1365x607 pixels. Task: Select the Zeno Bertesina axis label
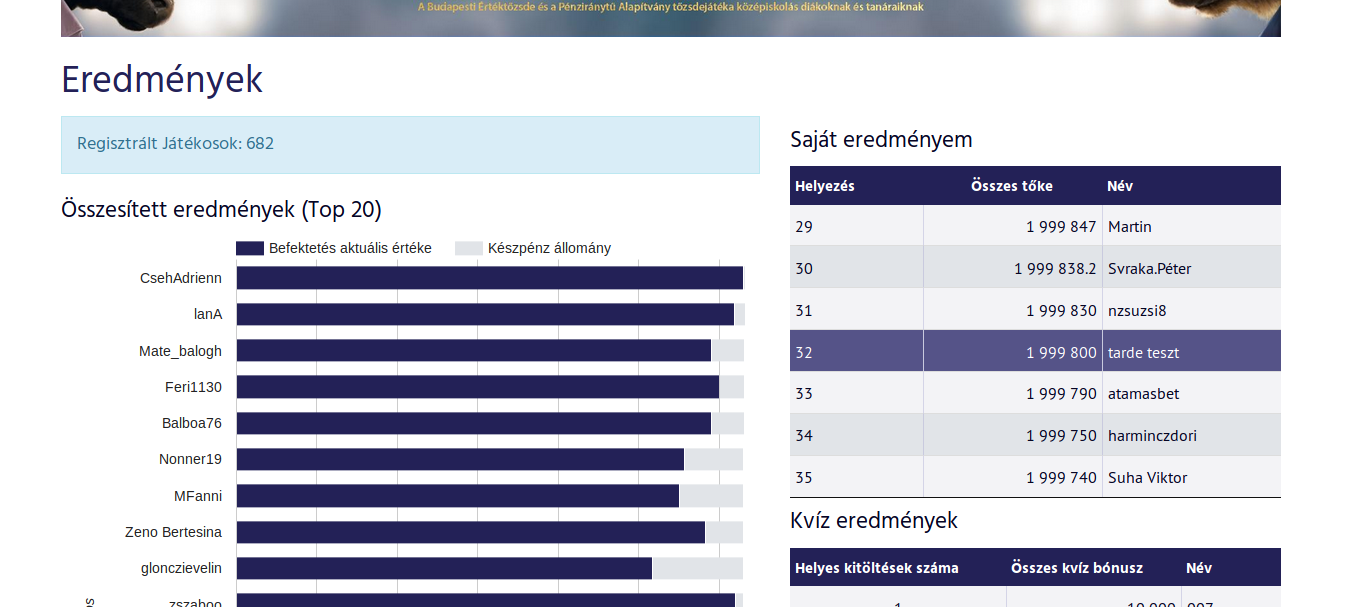click(x=174, y=532)
